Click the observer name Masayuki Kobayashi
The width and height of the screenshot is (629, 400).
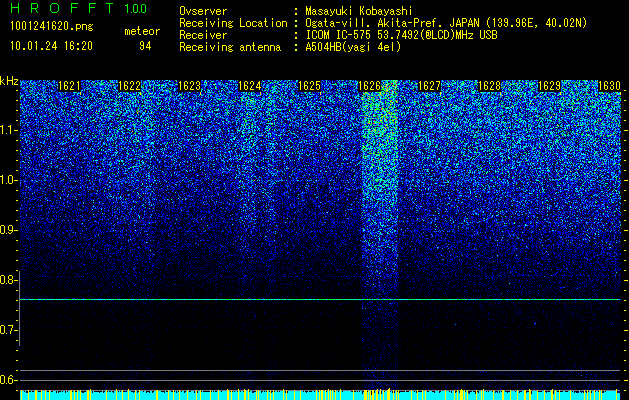tap(359, 11)
